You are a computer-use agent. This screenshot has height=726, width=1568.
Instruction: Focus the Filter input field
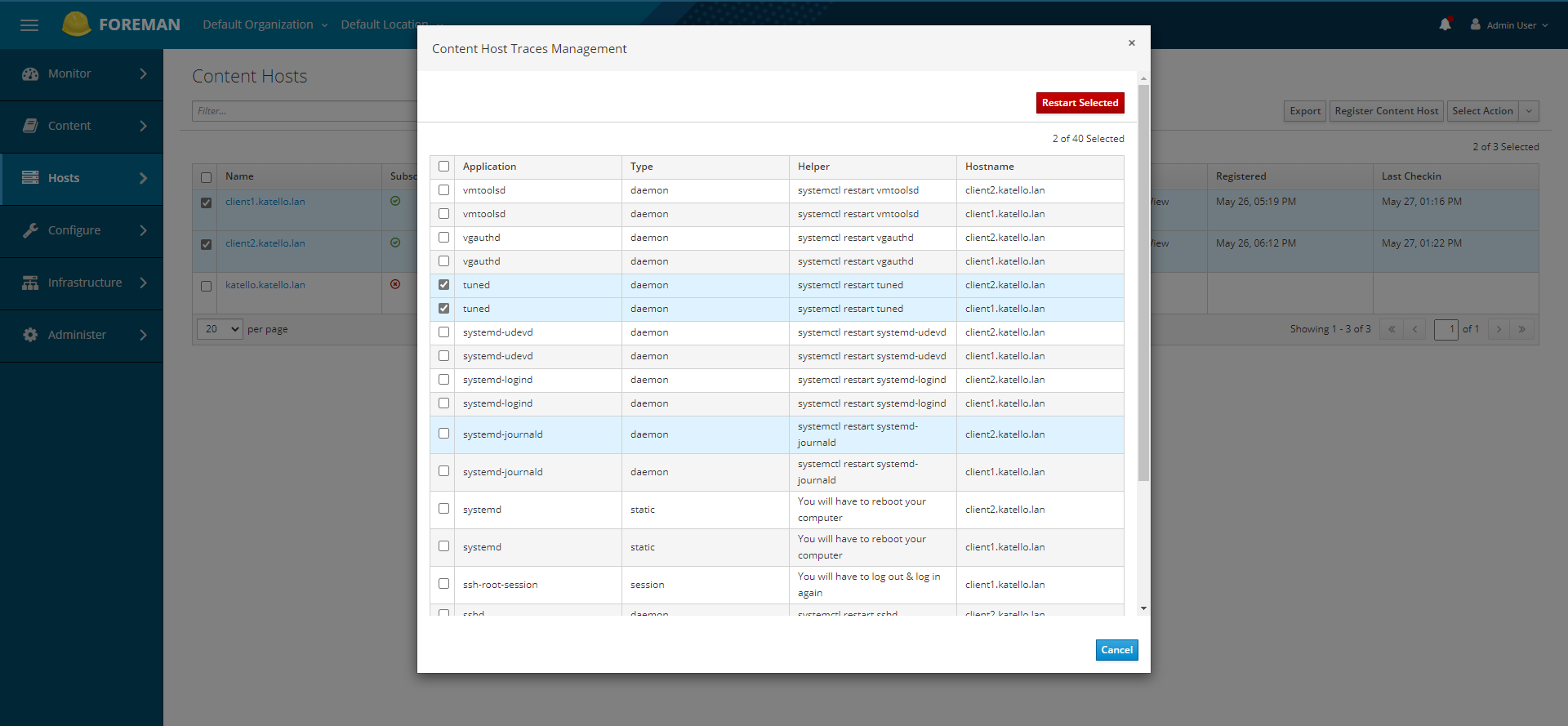pyautogui.click(x=305, y=111)
